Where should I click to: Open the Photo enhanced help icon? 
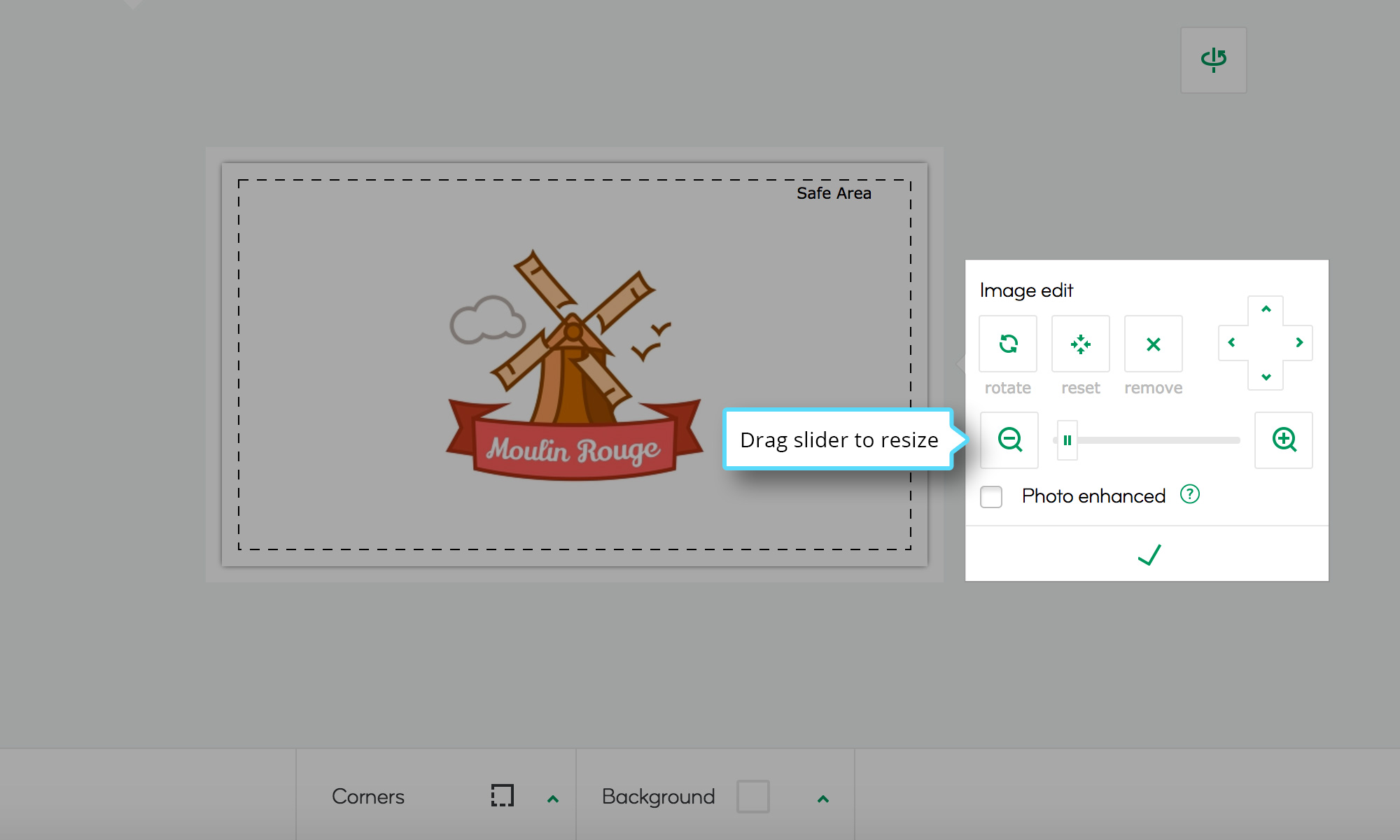(x=1190, y=494)
